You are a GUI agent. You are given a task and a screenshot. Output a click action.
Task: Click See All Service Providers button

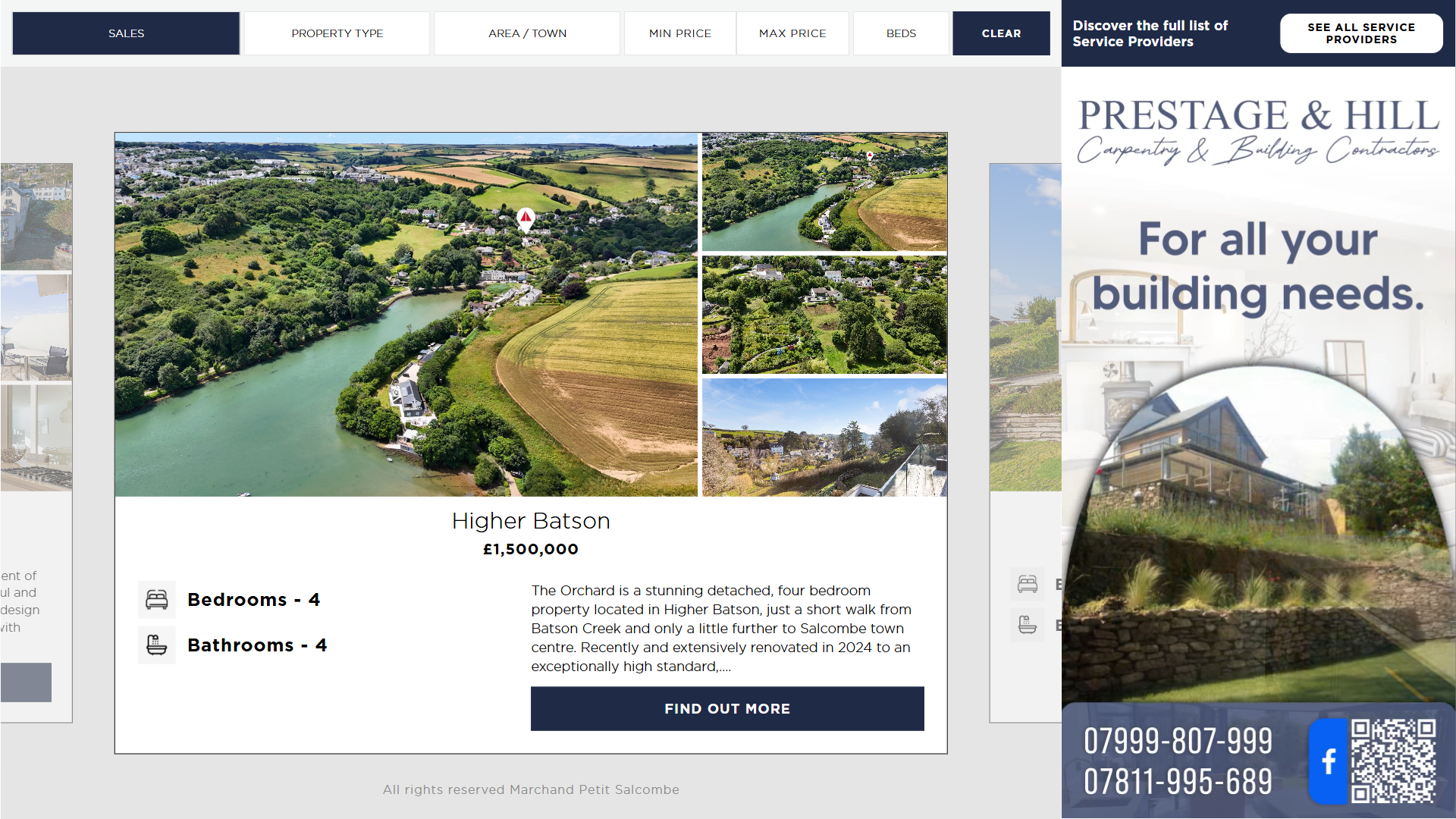1361,33
